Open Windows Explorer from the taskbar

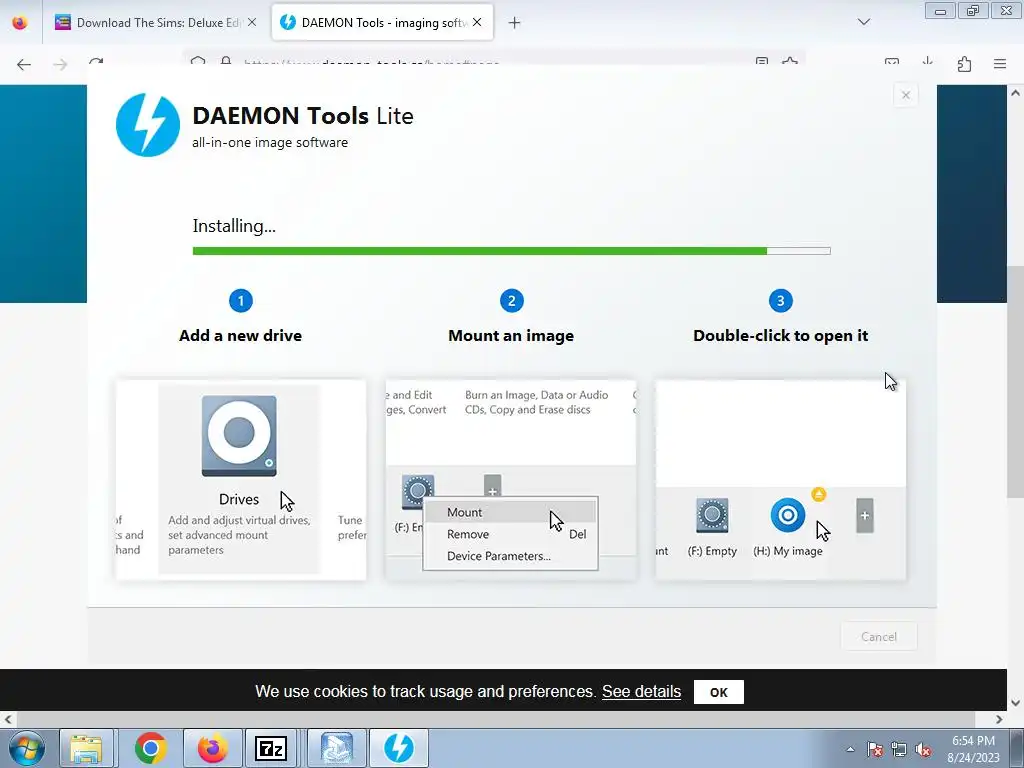point(86,748)
